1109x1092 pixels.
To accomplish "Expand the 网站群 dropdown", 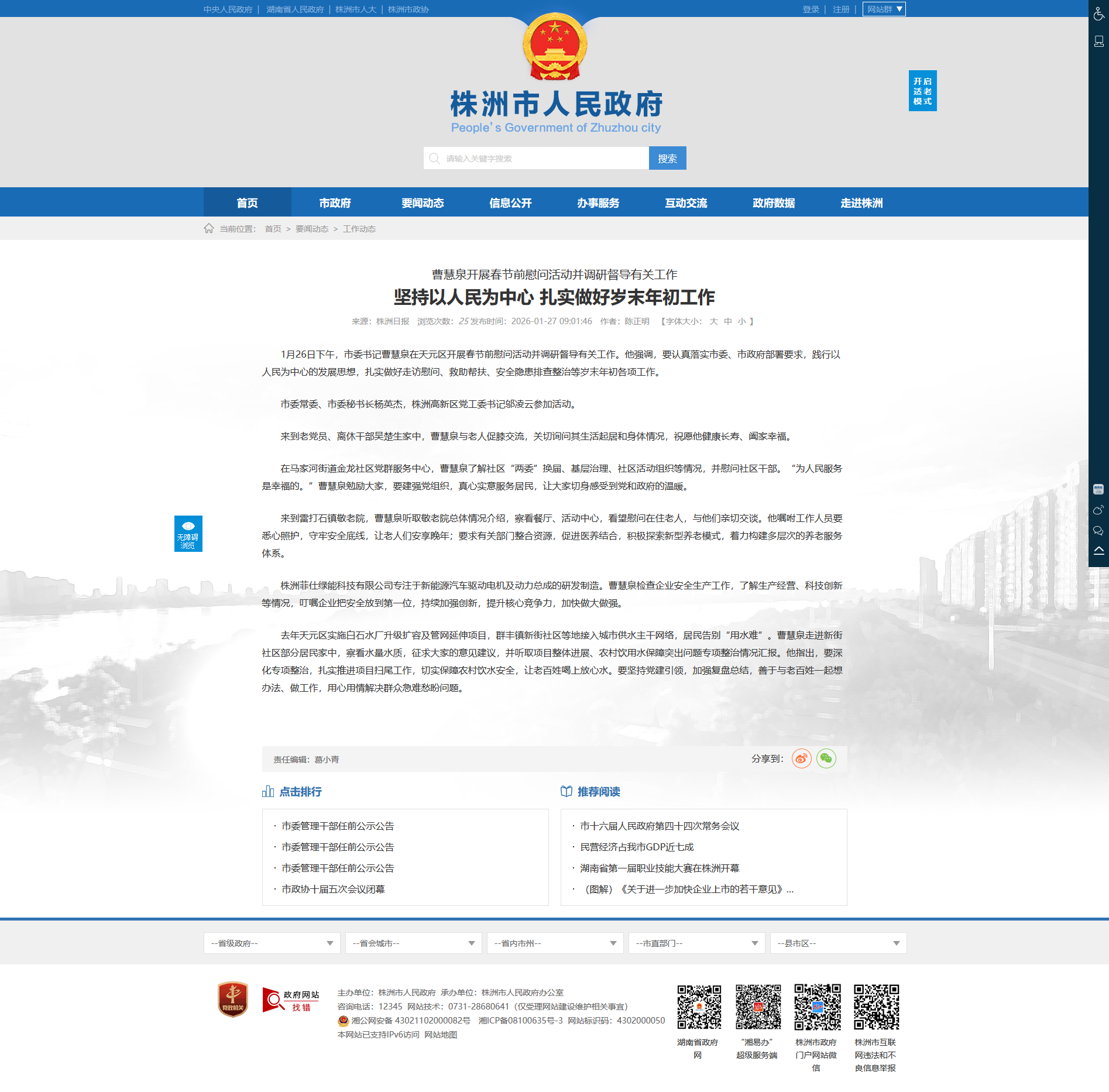I will click(x=884, y=9).
